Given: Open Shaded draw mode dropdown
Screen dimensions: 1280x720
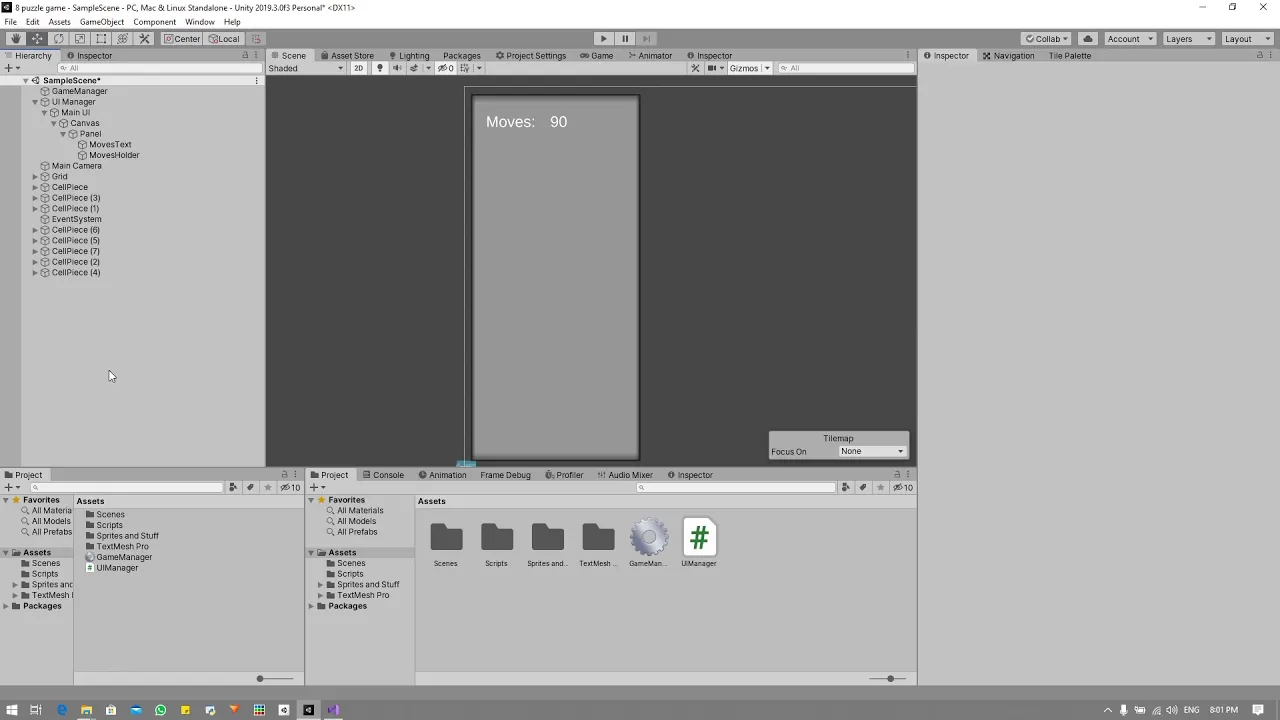Looking at the screenshot, I should pyautogui.click(x=306, y=68).
